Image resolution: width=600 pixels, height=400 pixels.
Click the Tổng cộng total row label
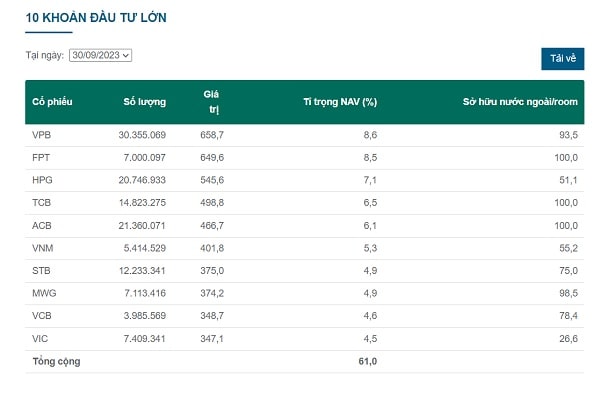56,361
